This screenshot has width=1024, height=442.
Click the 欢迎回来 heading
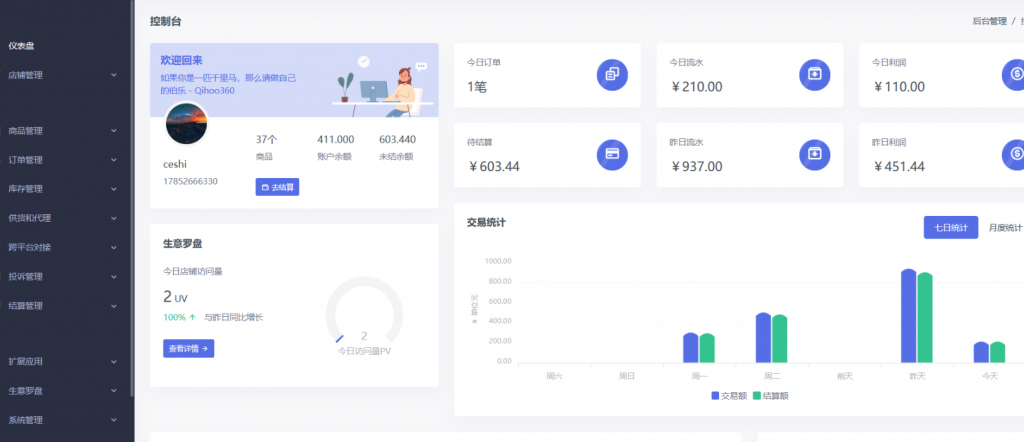pos(182,60)
